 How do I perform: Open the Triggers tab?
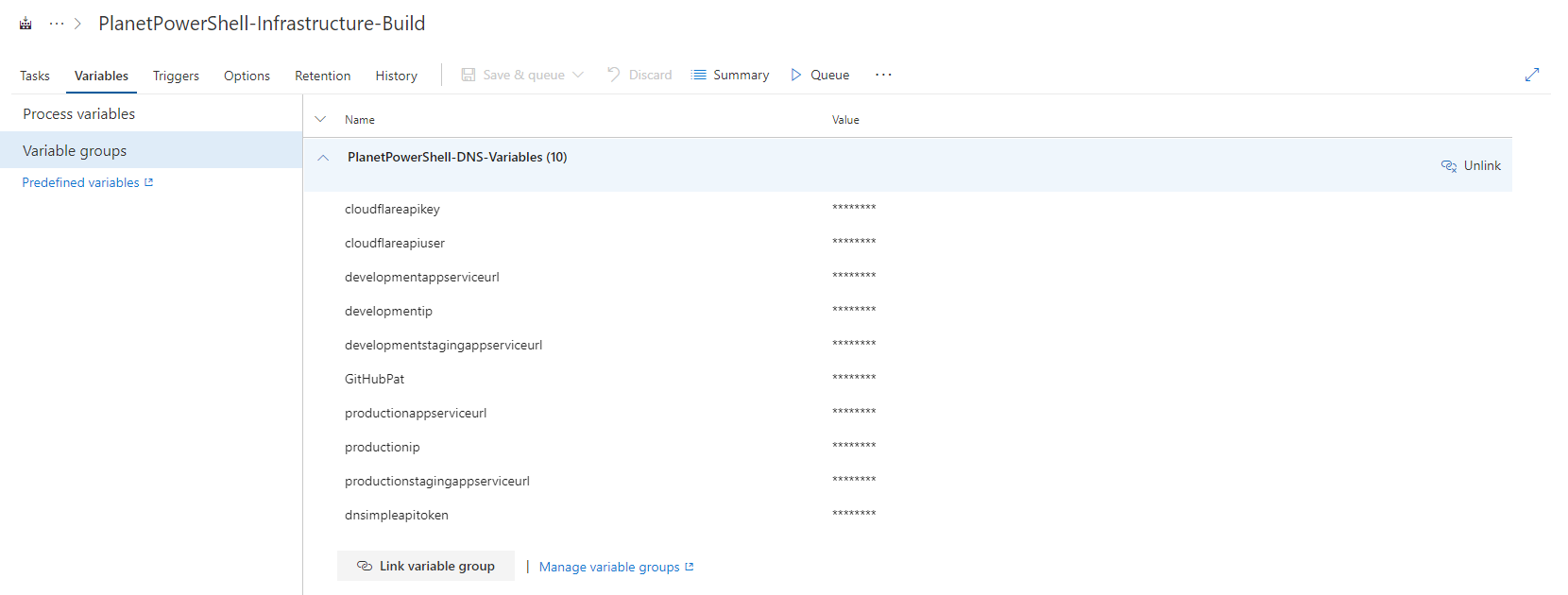click(176, 76)
